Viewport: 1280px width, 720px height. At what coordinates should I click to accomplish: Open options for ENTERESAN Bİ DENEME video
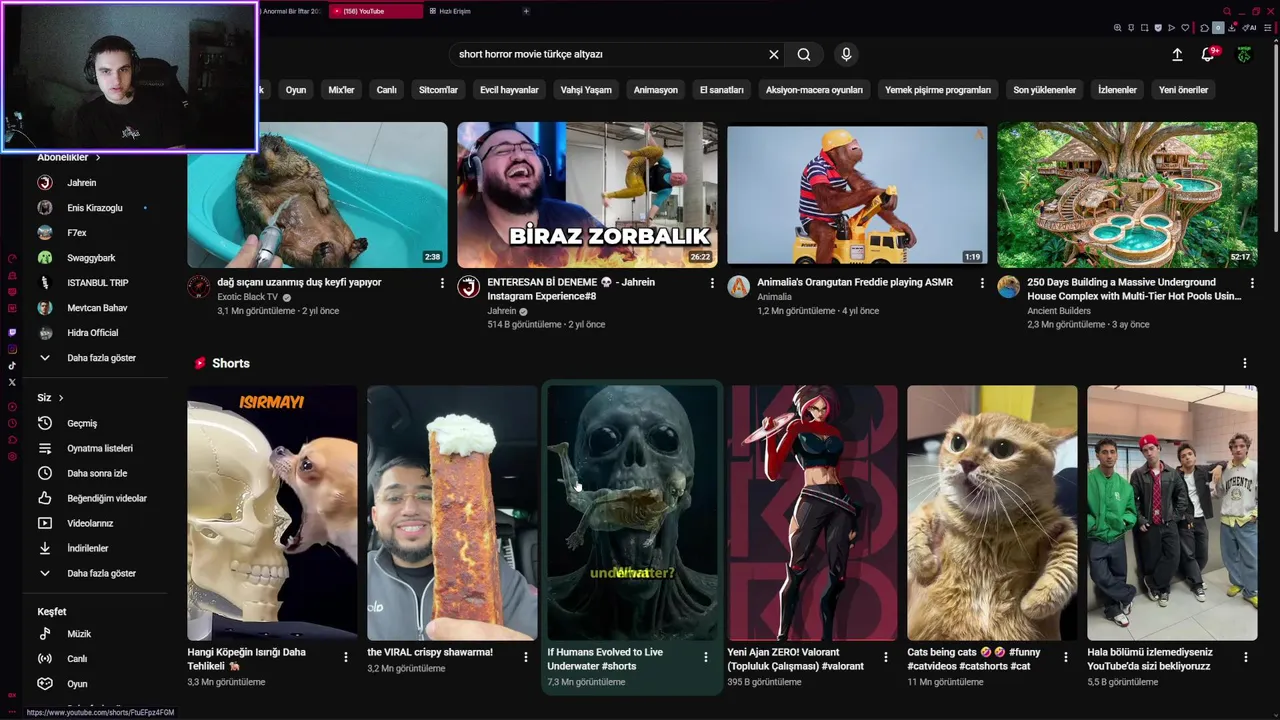click(x=712, y=283)
